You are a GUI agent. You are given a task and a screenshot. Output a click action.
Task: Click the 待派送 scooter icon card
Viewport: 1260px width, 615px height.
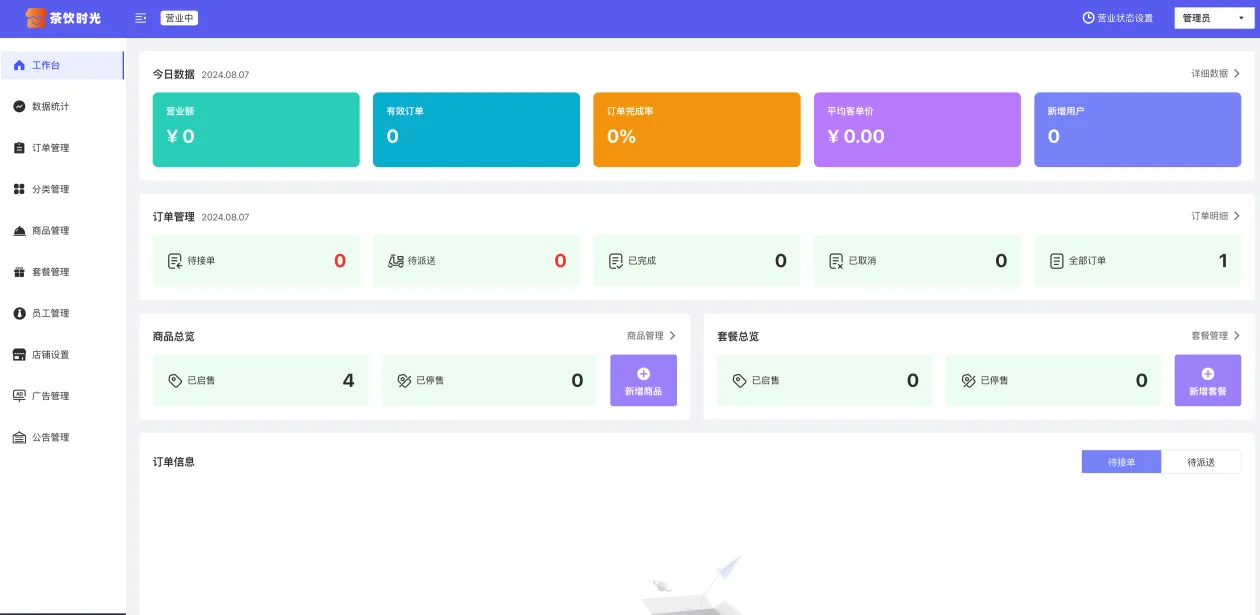point(396,261)
